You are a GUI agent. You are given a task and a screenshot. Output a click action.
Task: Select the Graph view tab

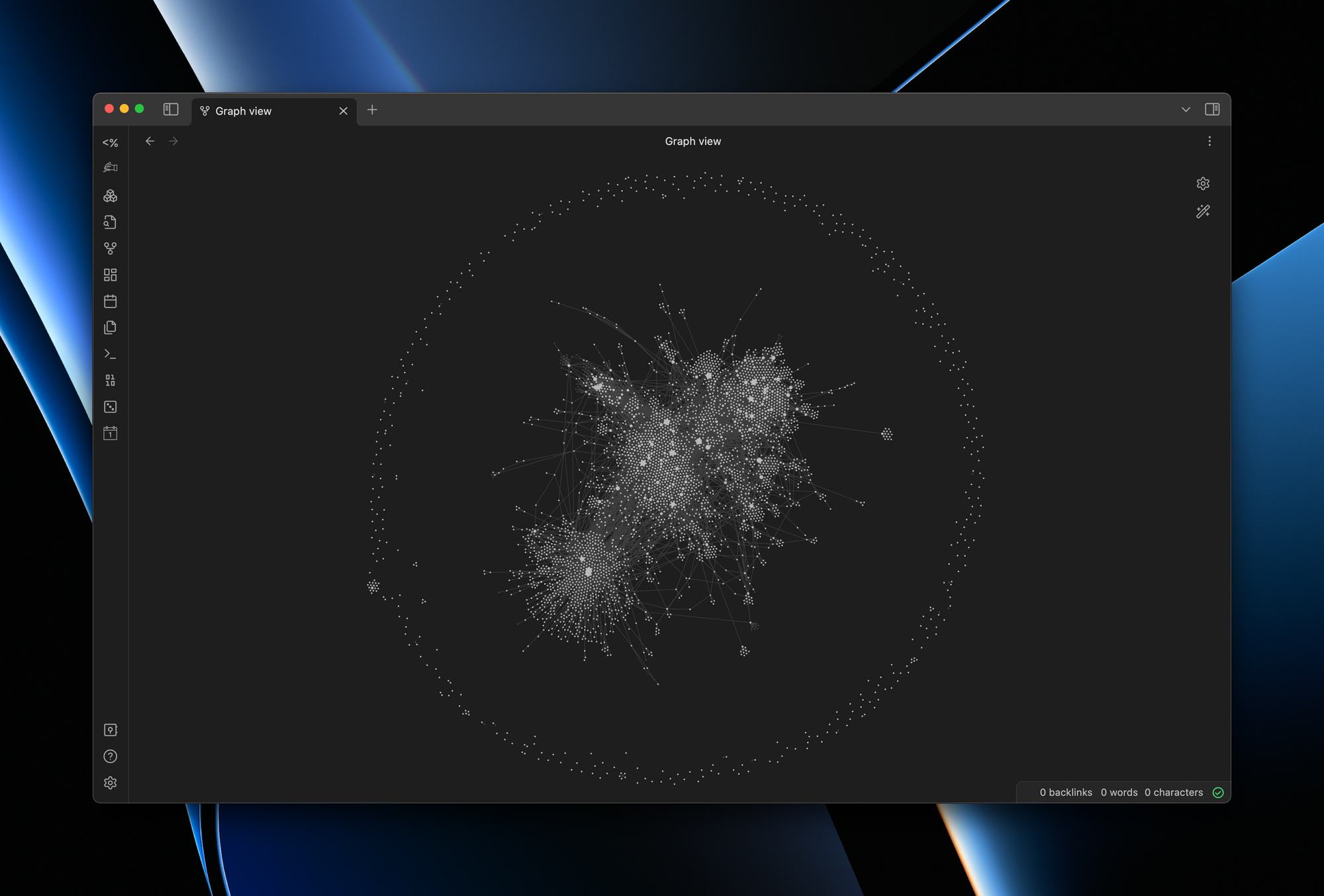pyautogui.click(x=265, y=111)
